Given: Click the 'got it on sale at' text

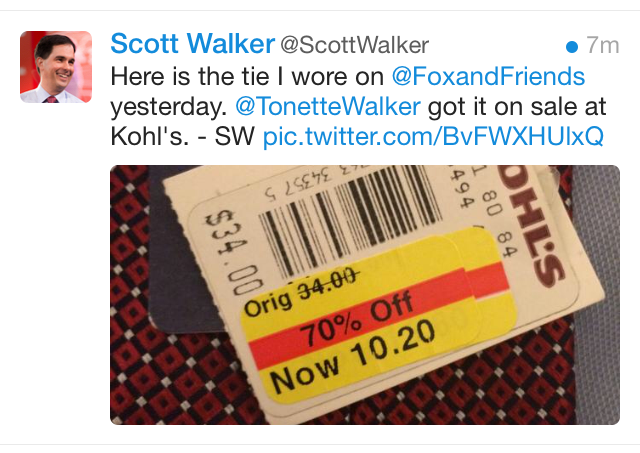Looking at the screenshot, I should pos(517,107).
